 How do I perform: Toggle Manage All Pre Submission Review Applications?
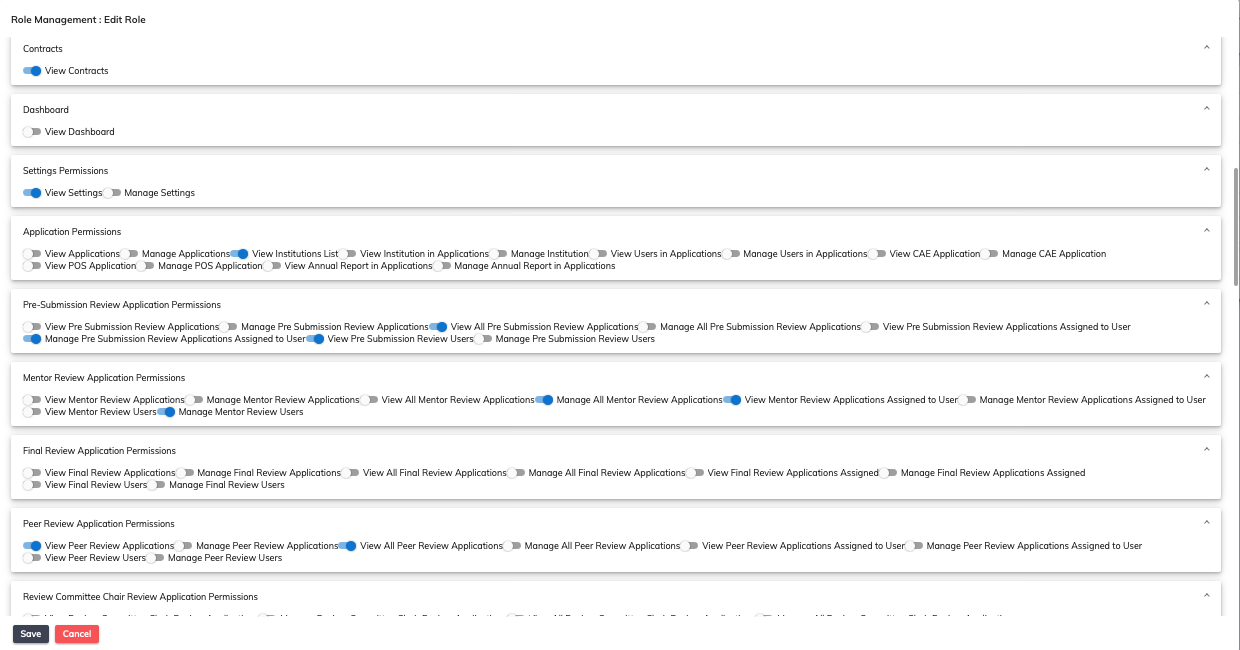click(647, 327)
